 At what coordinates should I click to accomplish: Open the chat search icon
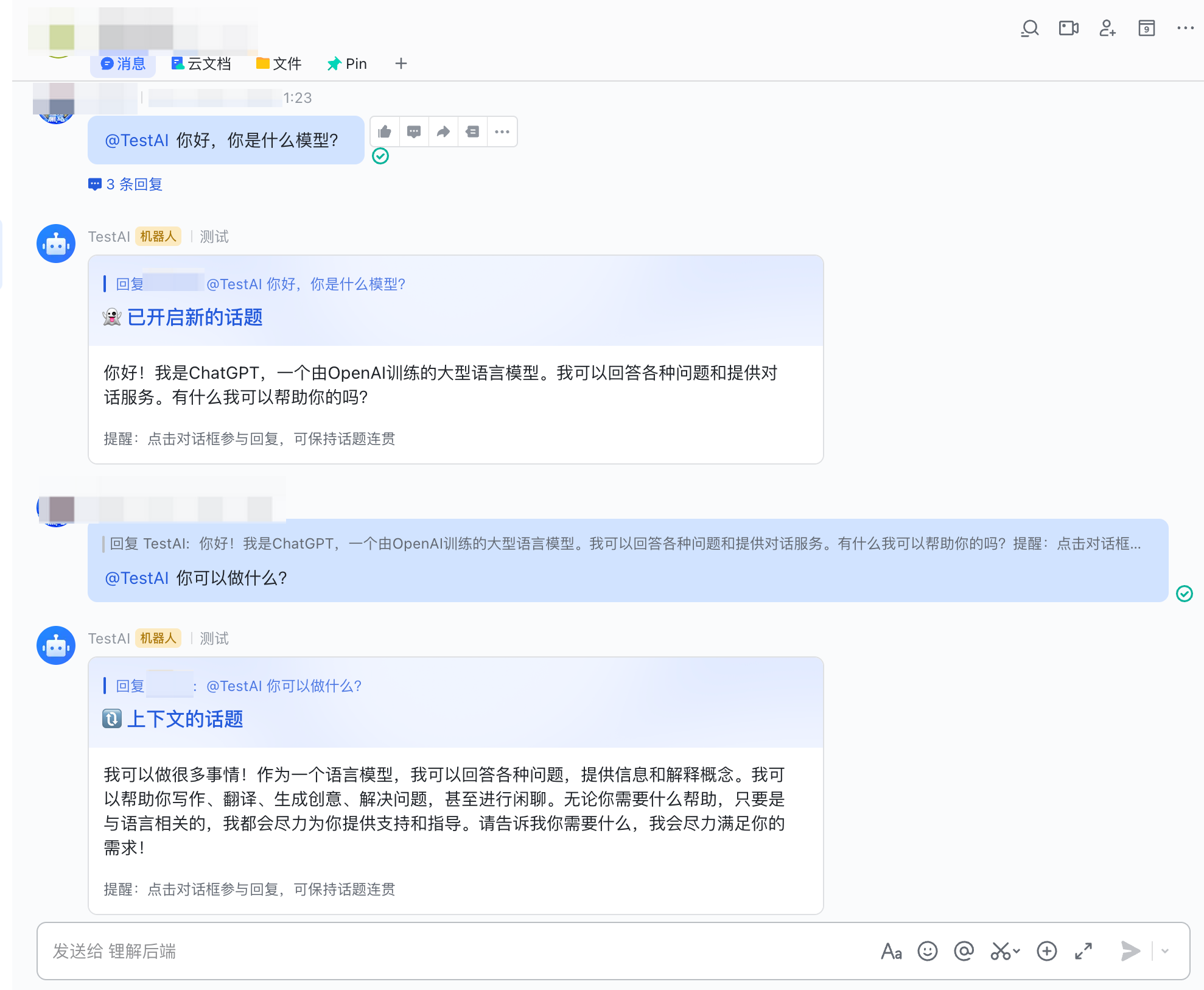[1029, 29]
